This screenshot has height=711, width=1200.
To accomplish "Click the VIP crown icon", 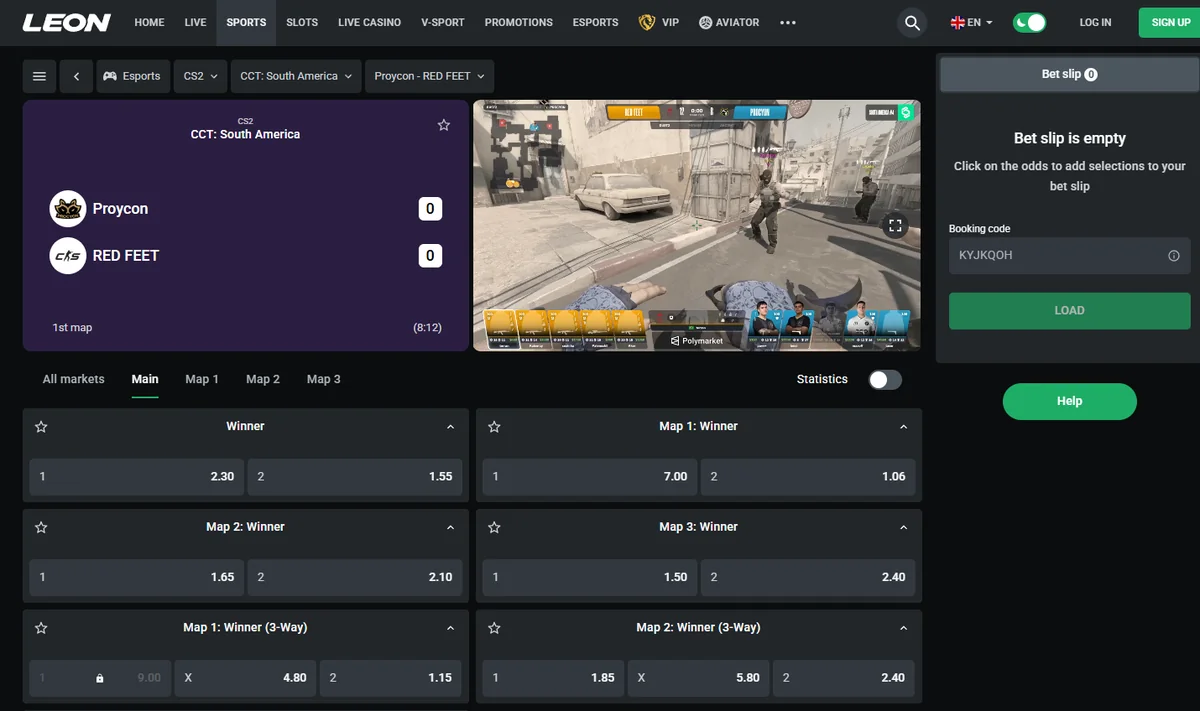I will click(647, 22).
